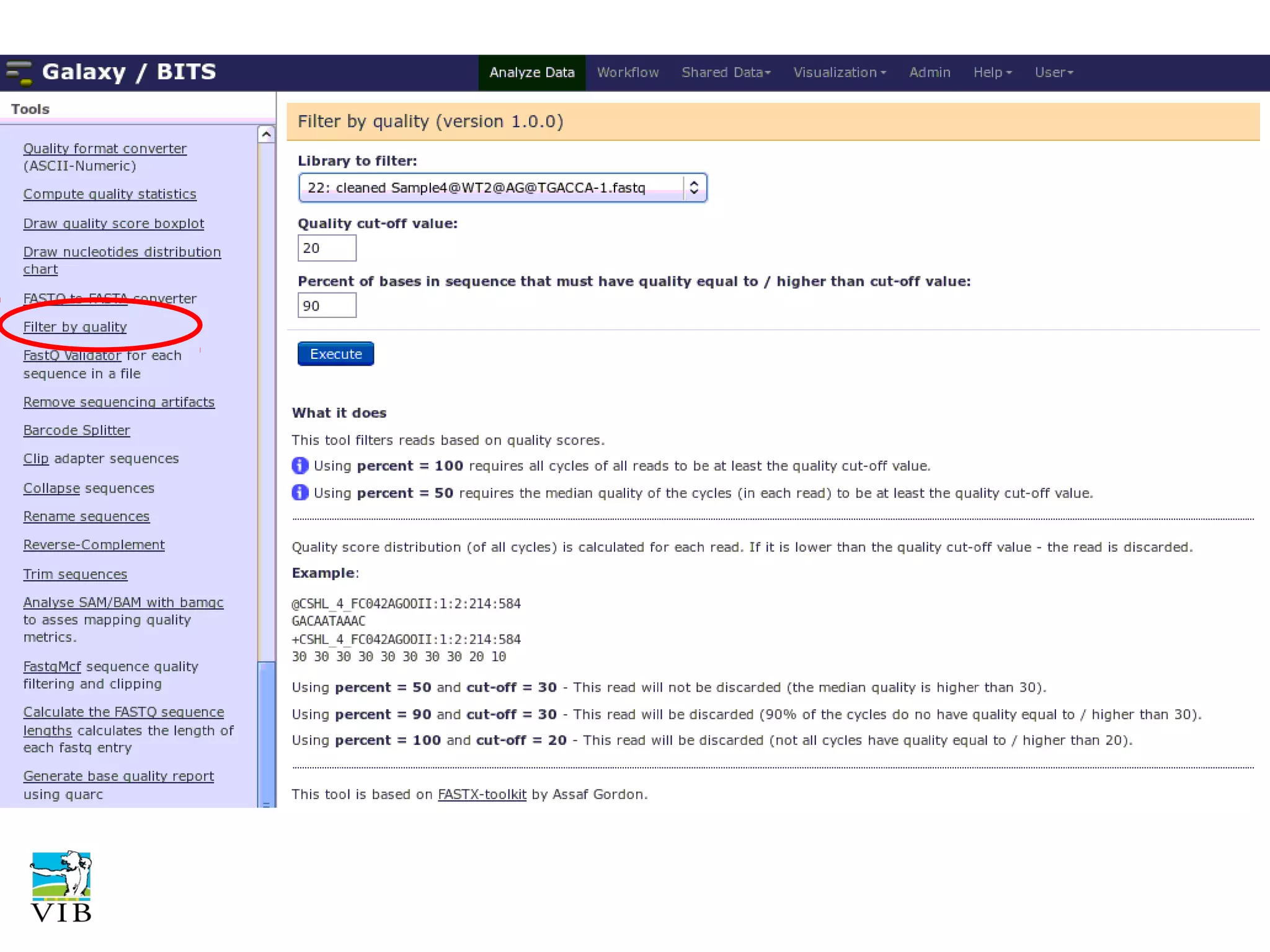This screenshot has height=952, width=1270.
Task: Click the Galaxy logo icon
Action: [19, 73]
